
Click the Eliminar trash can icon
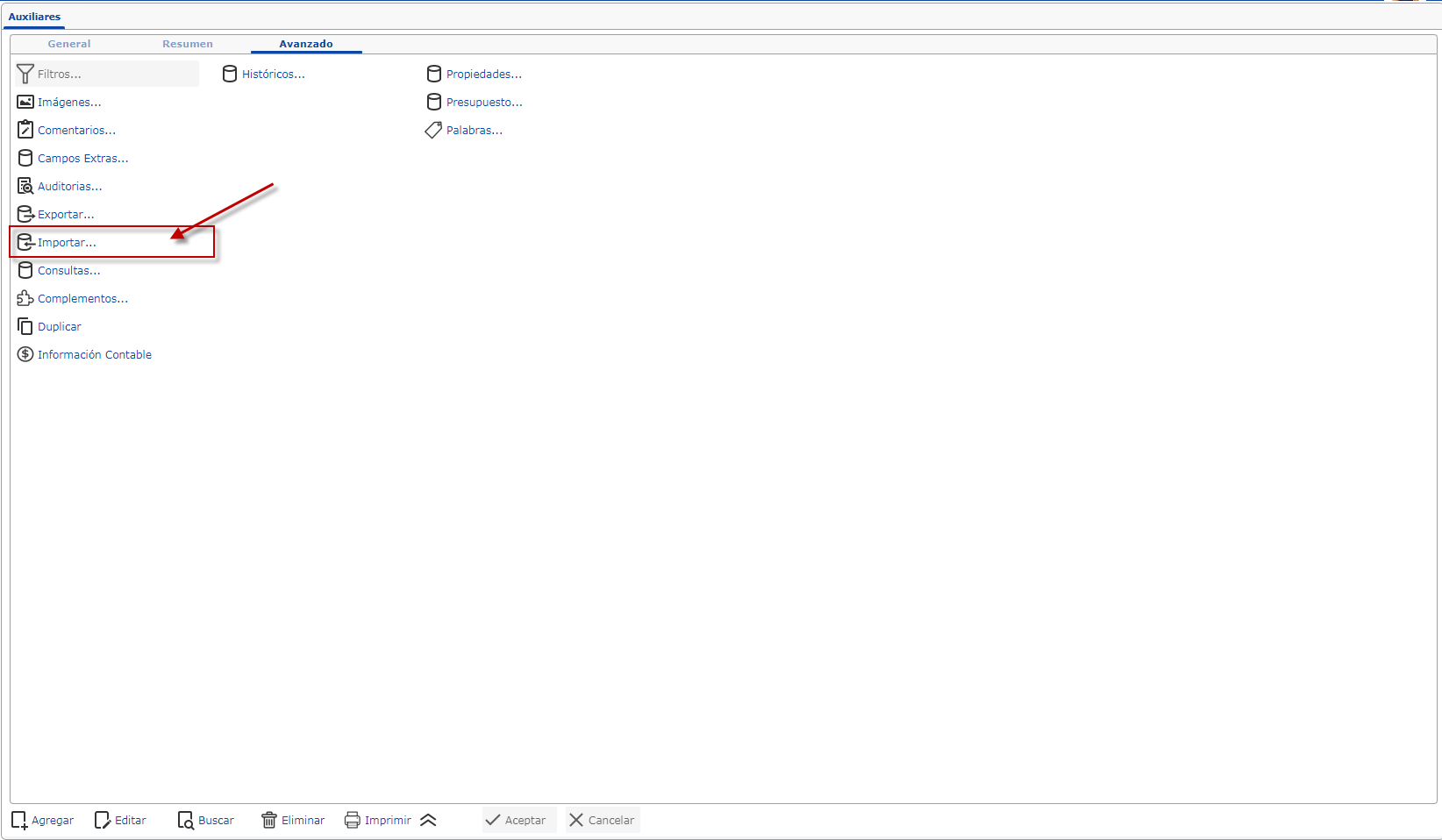tap(269, 820)
